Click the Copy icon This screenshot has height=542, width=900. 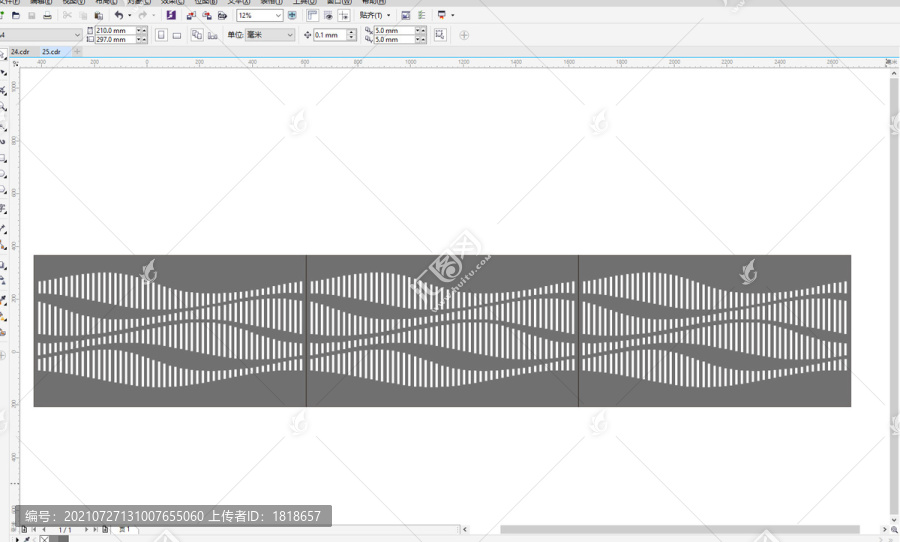coord(83,16)
